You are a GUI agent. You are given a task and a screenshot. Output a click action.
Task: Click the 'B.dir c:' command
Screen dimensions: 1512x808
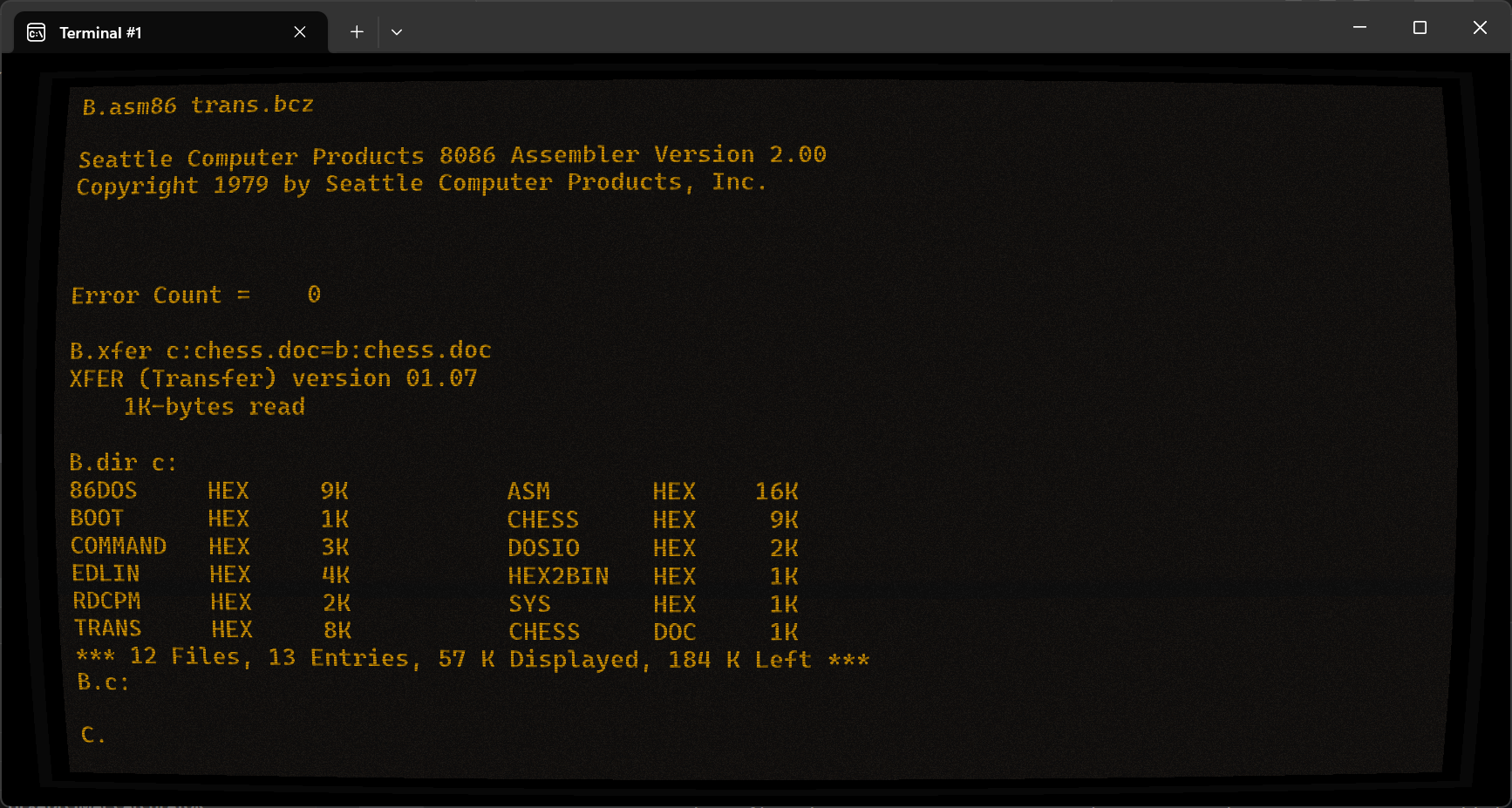(x=123, y=462)
